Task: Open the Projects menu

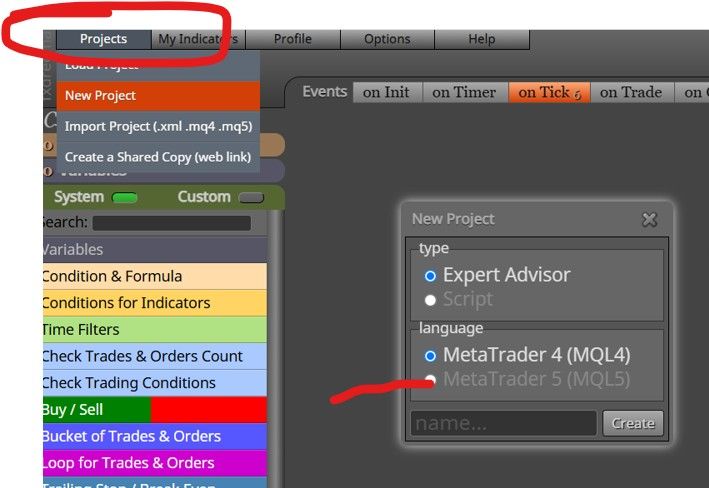Action: [x=104, y=39]
